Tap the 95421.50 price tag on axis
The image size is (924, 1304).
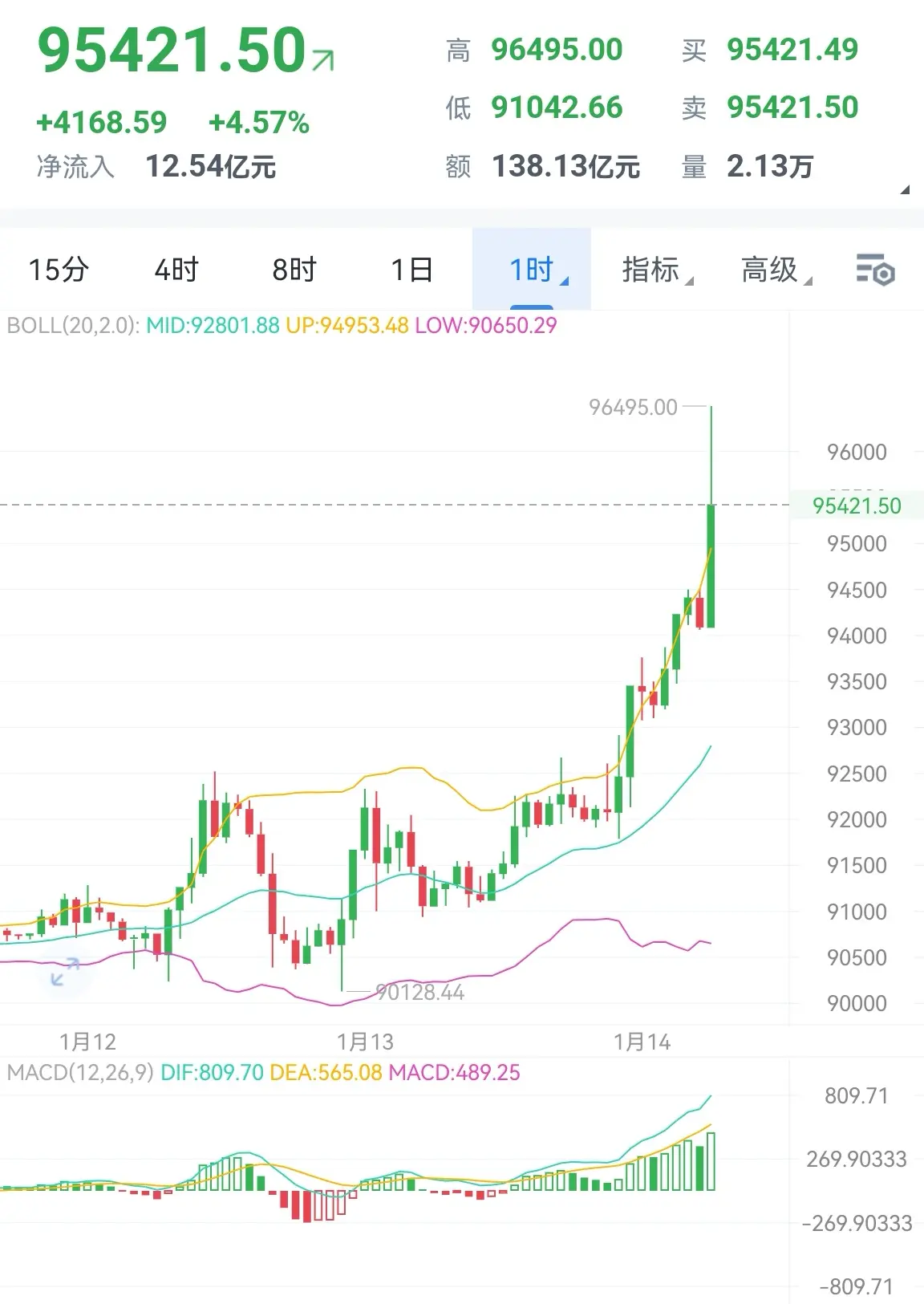tap(857, 506)
